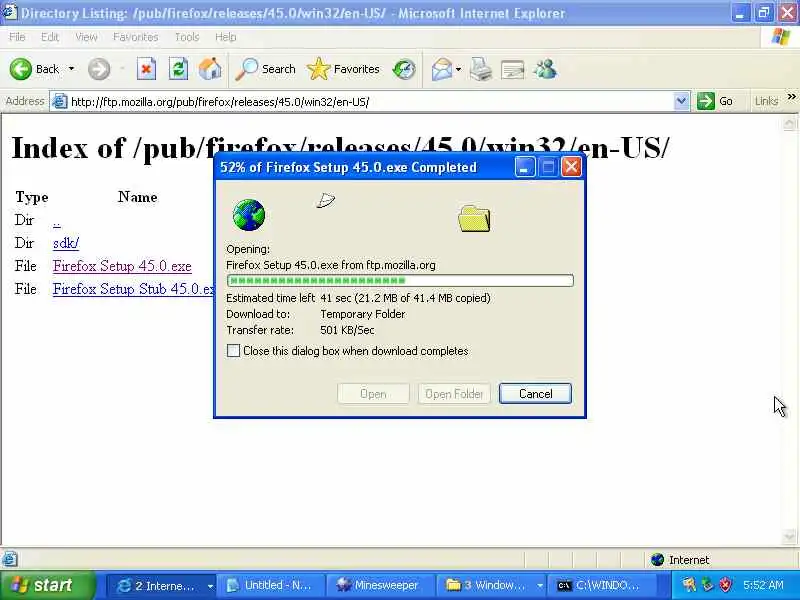Viewport: 800px width, 600px height.
Task: Expand the Forward button history dropdown arrow
Action: (122, 69)
